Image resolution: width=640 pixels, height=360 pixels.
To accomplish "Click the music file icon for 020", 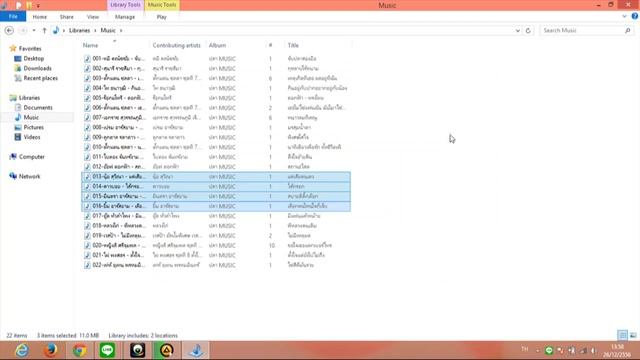I will tap(87, 245).
